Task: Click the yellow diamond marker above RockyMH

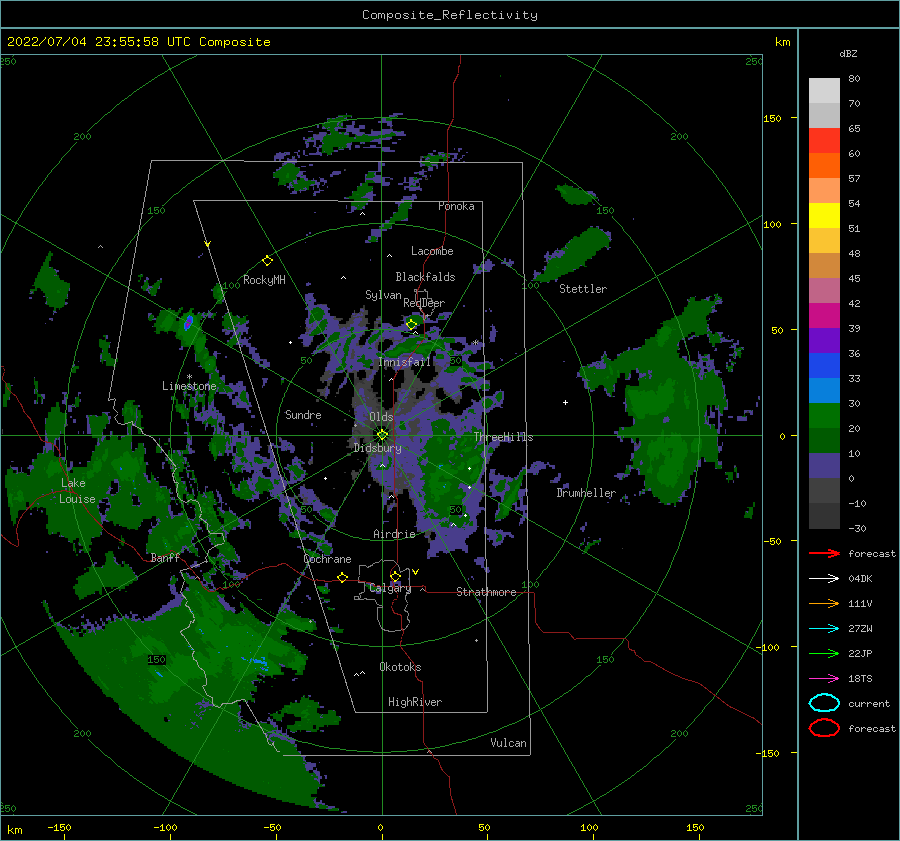Action: click(267, 261)
